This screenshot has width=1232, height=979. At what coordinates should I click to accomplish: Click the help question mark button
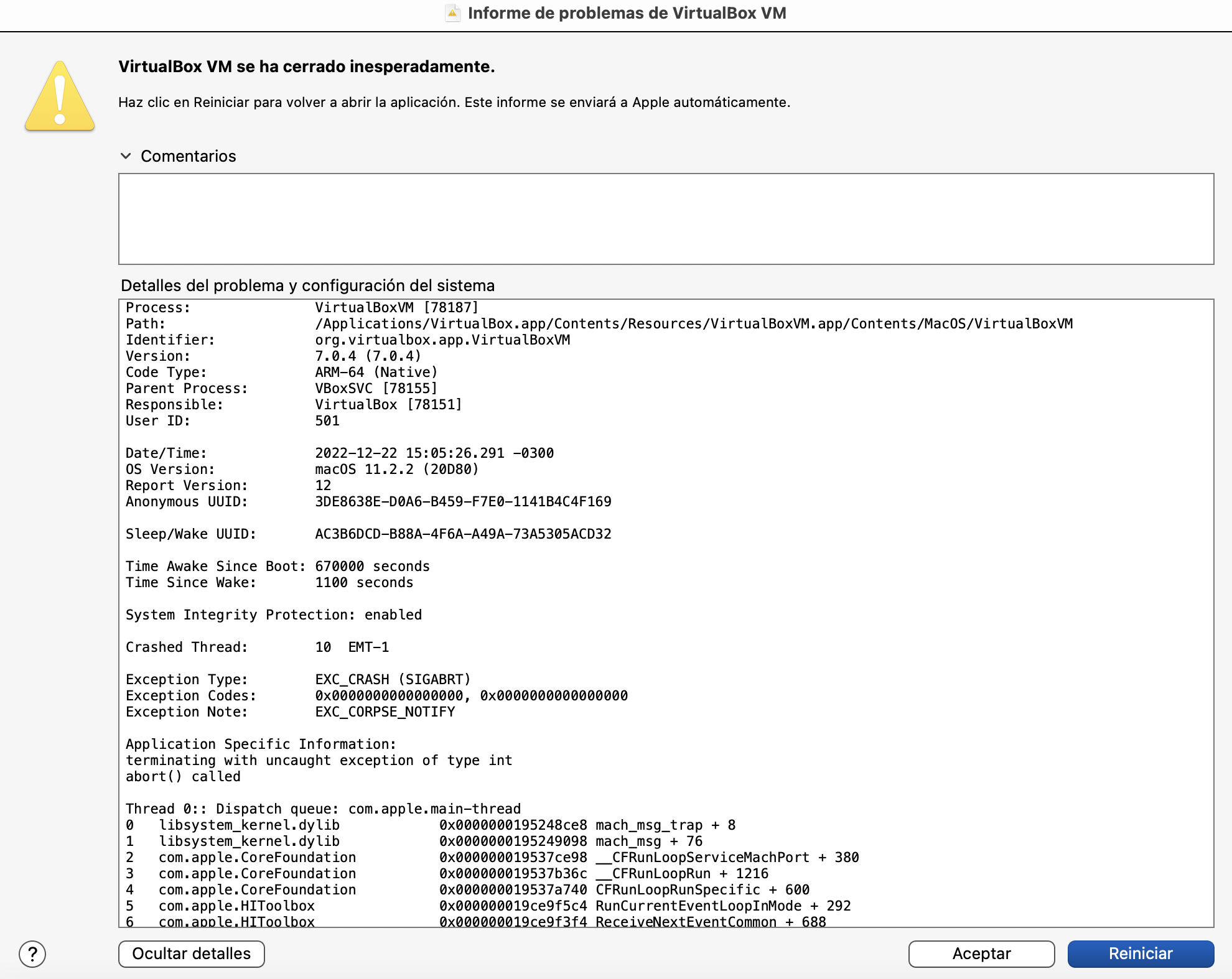click(x=32, y=953)
